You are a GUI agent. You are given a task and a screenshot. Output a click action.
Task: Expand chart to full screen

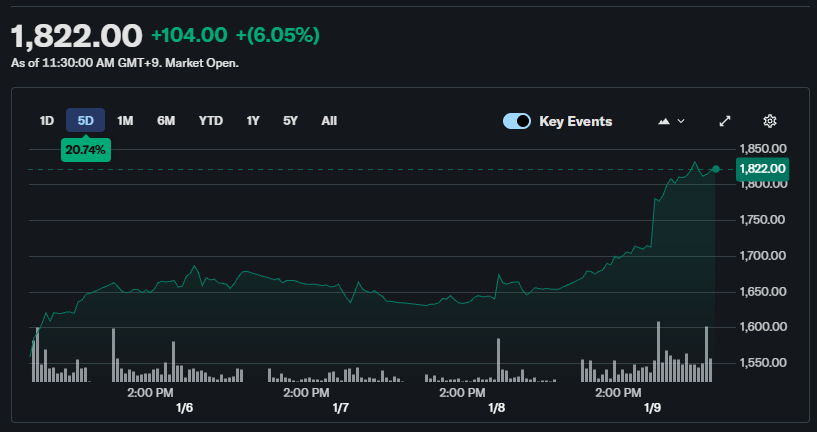point(725,121)
